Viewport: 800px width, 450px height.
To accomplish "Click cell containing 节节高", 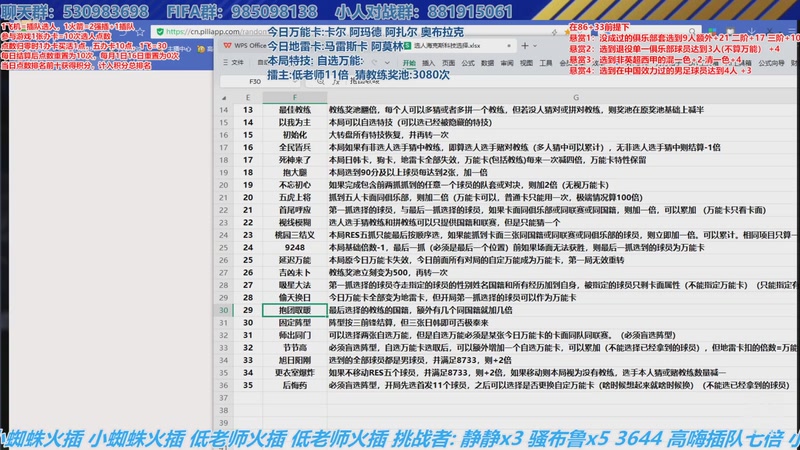I will 294,347.
